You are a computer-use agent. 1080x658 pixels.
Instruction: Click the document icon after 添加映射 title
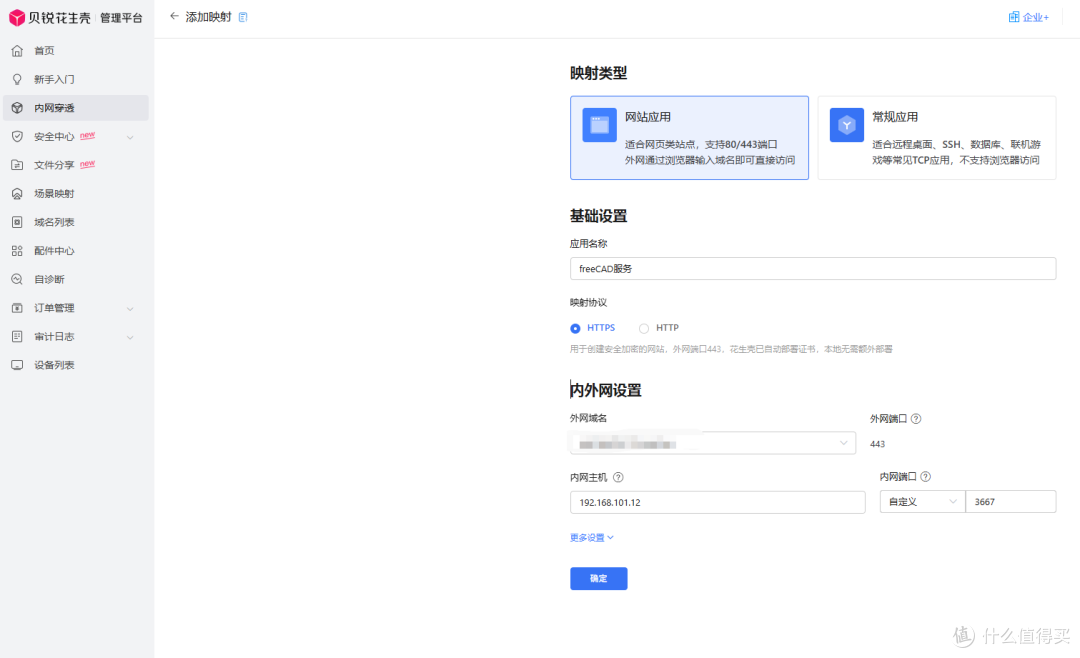pos(243,17)
